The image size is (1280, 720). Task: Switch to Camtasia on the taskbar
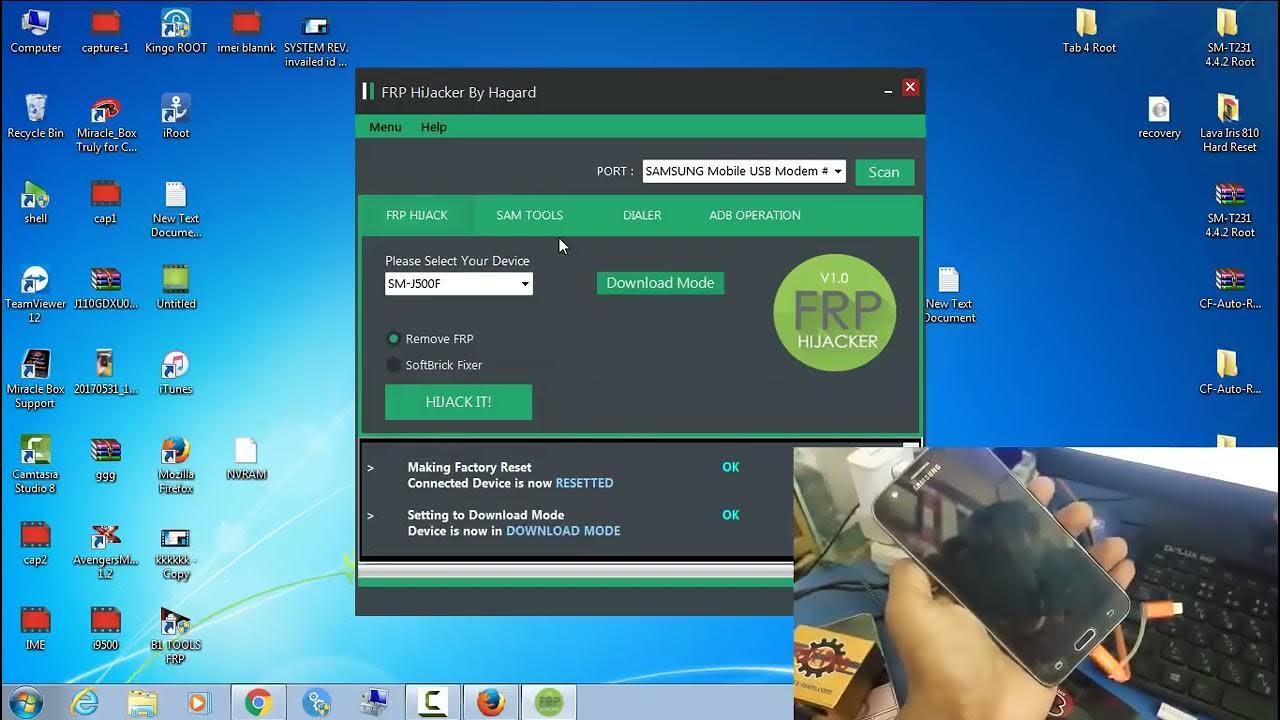(x=433, y=703)
